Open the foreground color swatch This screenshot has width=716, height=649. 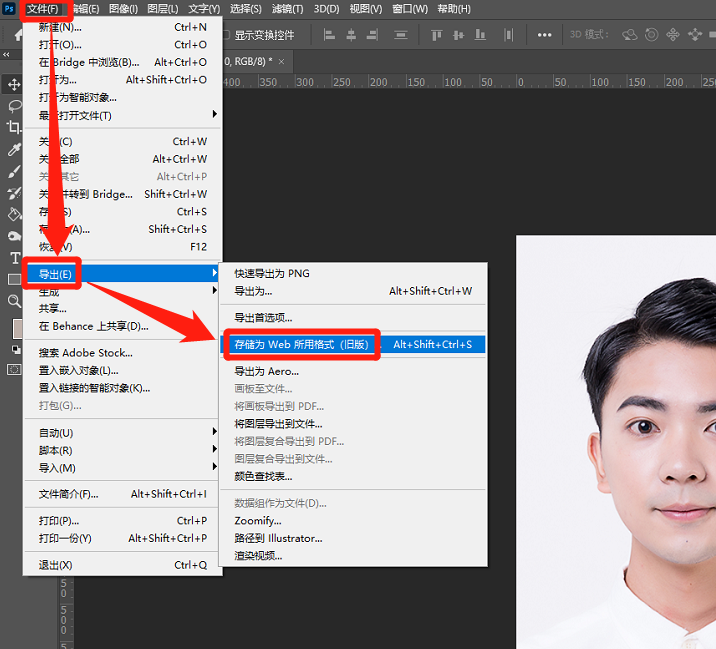[x=17, y=329]
